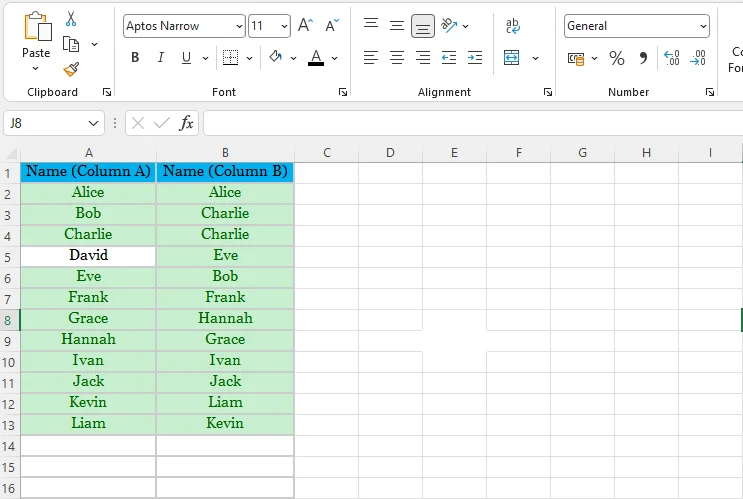Open Font settings dialog launcher
Viewport: 743px width, 499px height.
coord(343,92)
